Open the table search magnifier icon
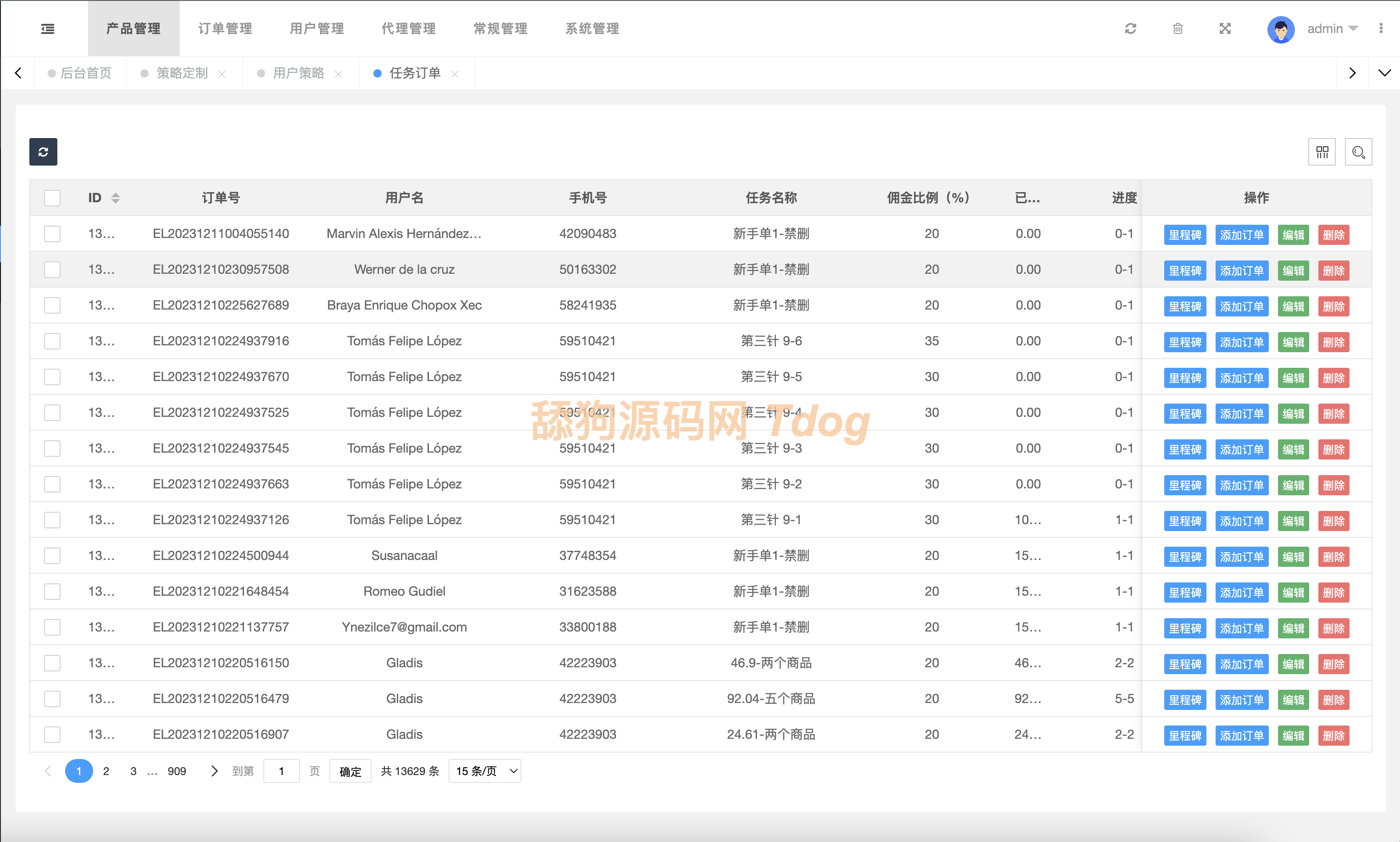Image resolution: width=1400 pixels, height=842 pixels. click(x=1358, y=152)
